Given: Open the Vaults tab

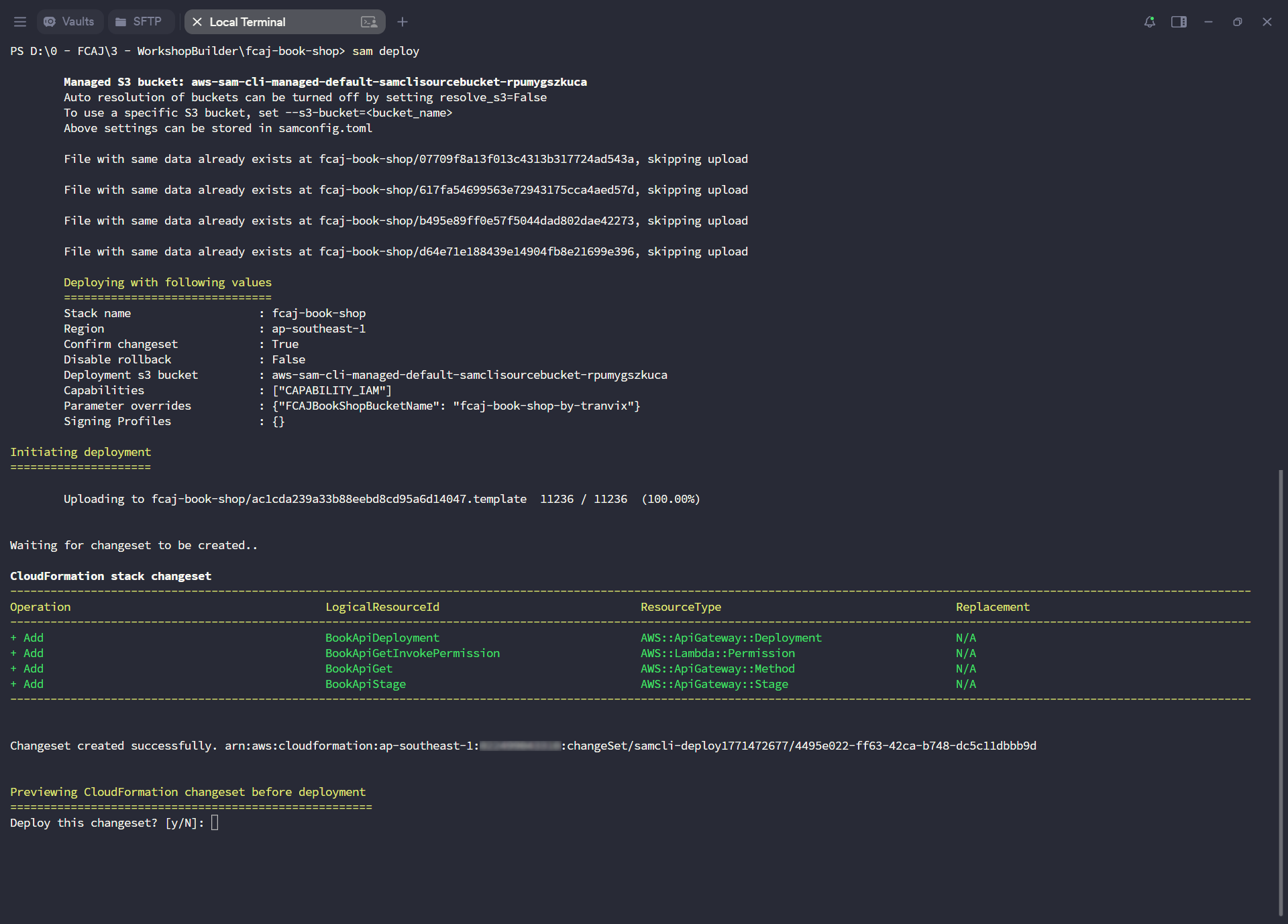Looking at the screenshot, I should coord(70,21).
